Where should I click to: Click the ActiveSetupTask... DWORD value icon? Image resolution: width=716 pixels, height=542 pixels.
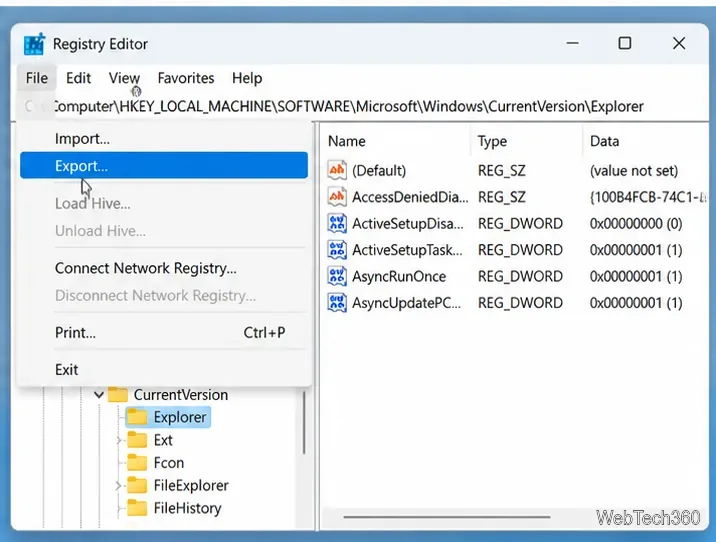(x=337, y=250)
